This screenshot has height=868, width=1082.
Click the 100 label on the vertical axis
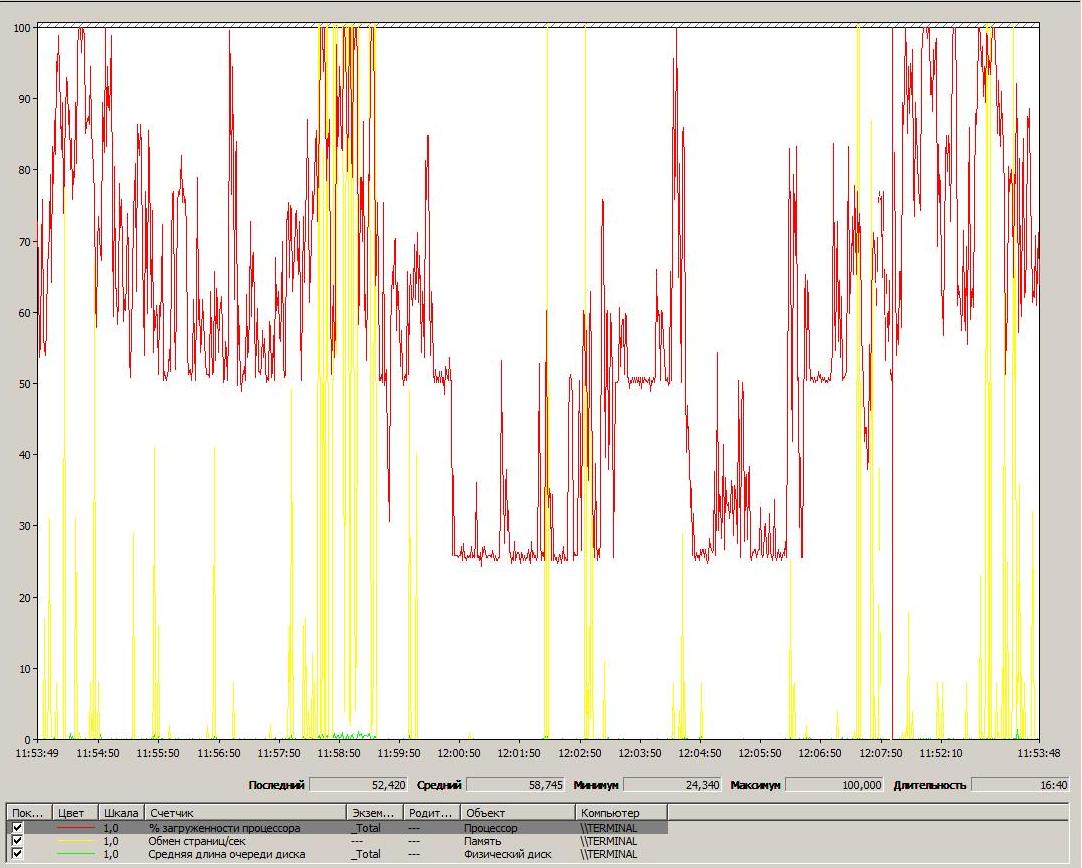[22, 28]
